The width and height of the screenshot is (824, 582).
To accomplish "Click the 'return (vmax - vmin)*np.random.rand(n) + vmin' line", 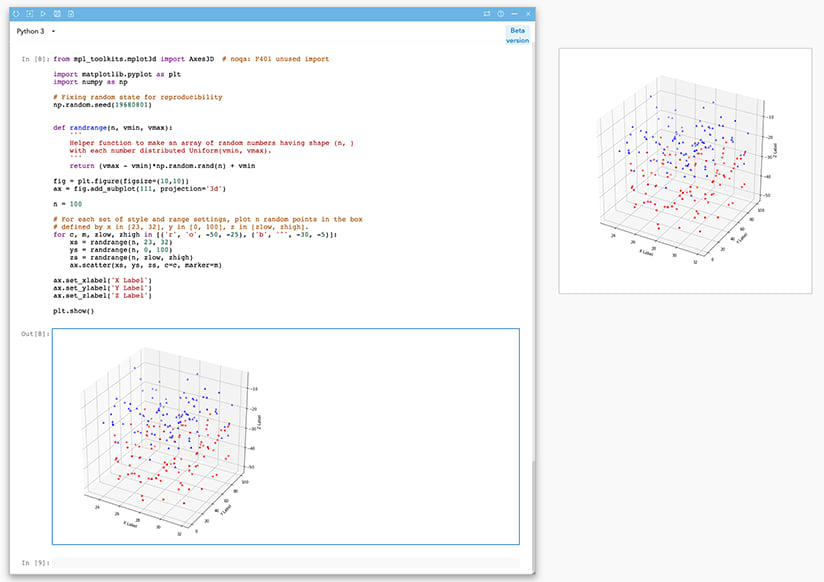I will click(x=162, y=166).
